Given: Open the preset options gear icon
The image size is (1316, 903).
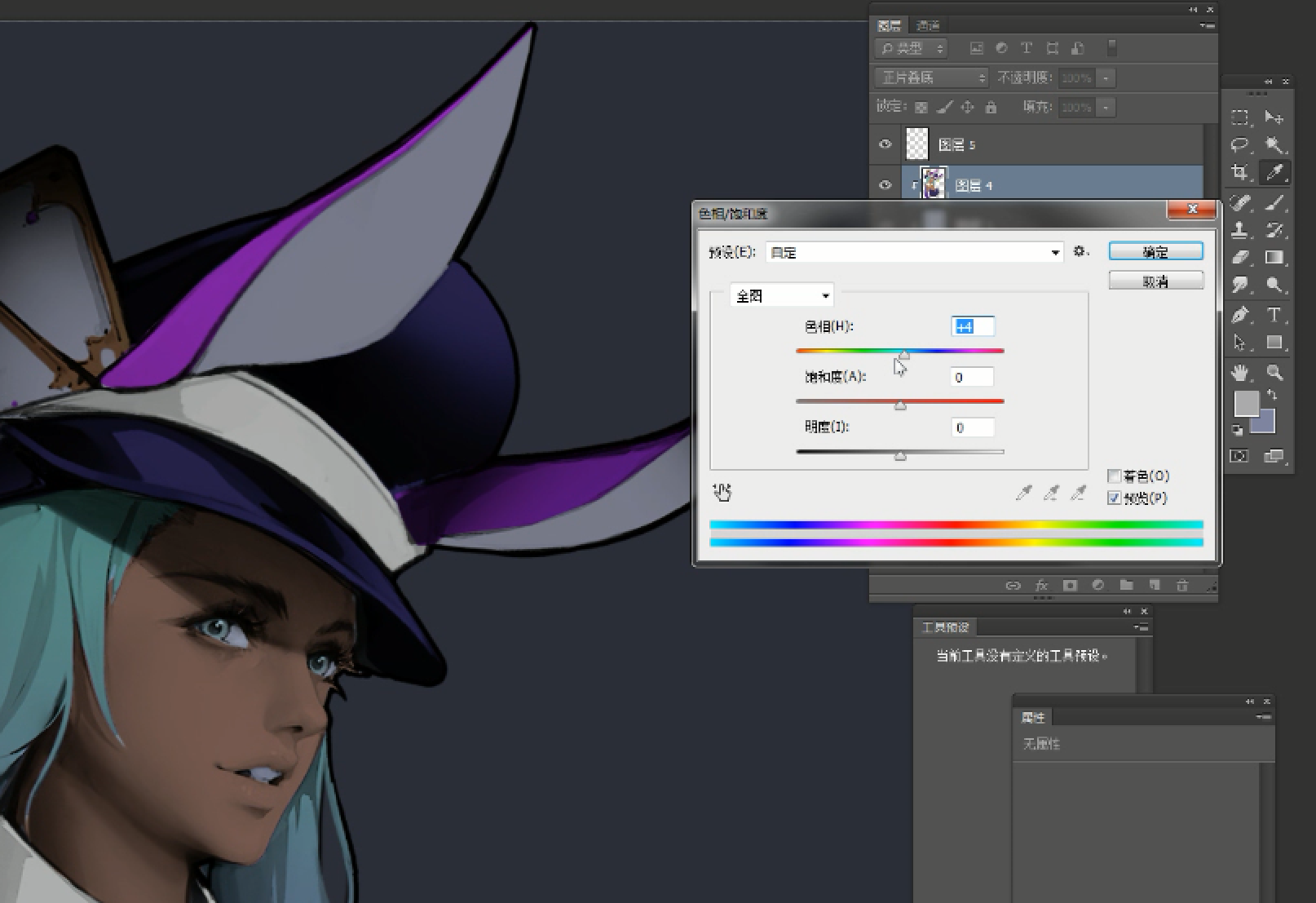Looking at the screenshot, I should (x=1080, y=252).
